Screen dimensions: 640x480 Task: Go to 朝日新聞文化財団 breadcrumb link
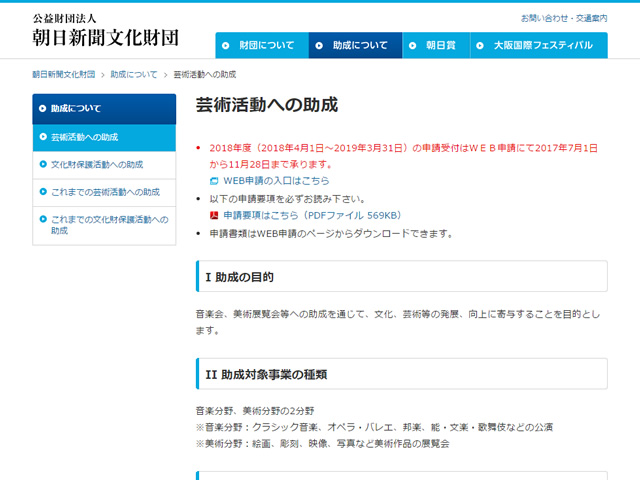(x=64, y=74)
